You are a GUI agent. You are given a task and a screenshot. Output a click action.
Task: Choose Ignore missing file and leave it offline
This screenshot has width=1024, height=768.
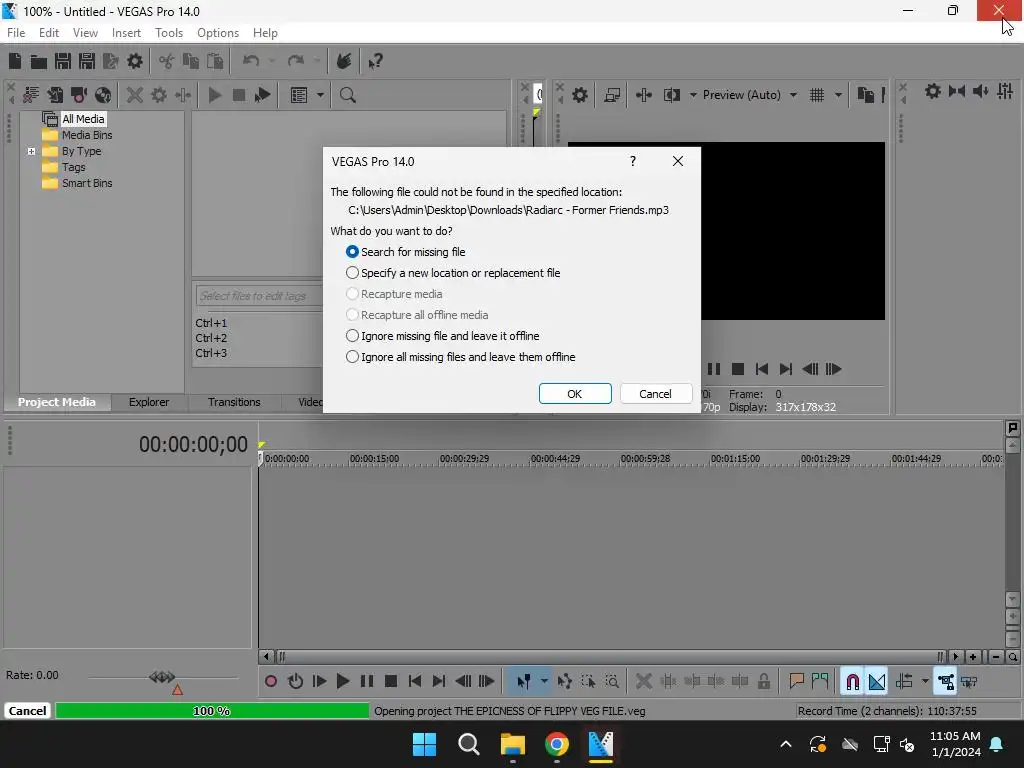pos(442,336)
